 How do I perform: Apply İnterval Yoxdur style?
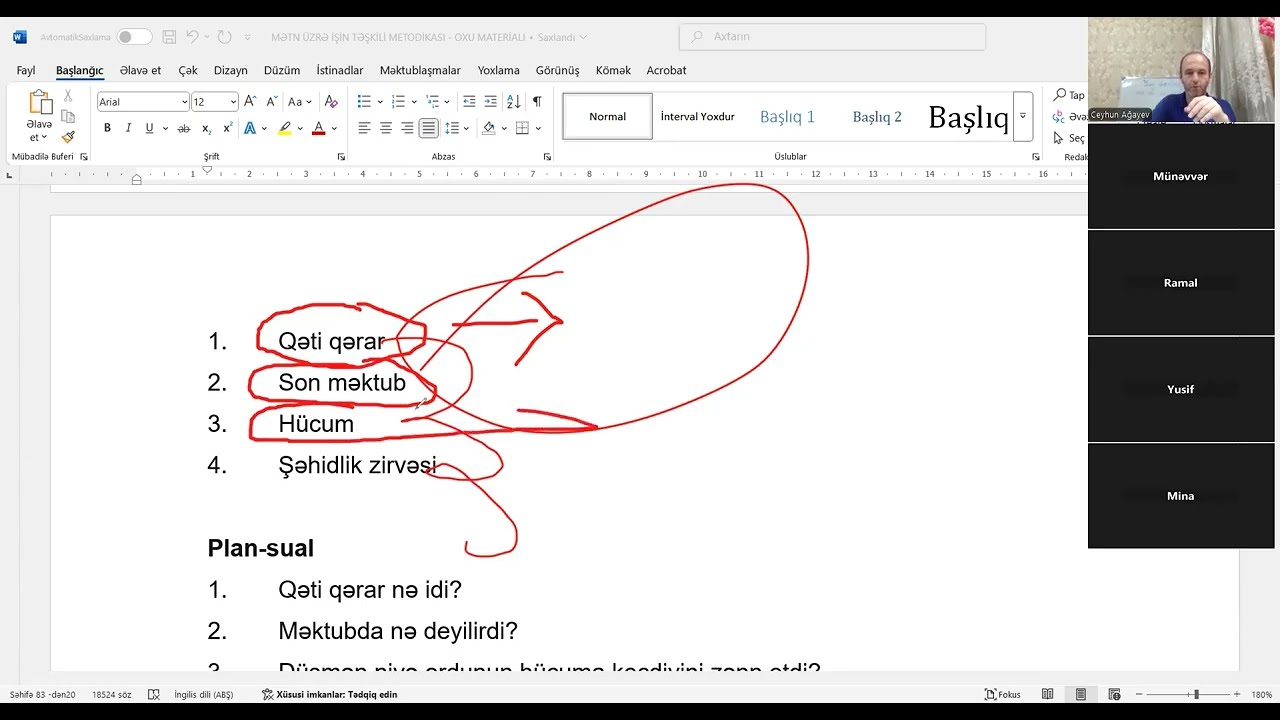697,116
